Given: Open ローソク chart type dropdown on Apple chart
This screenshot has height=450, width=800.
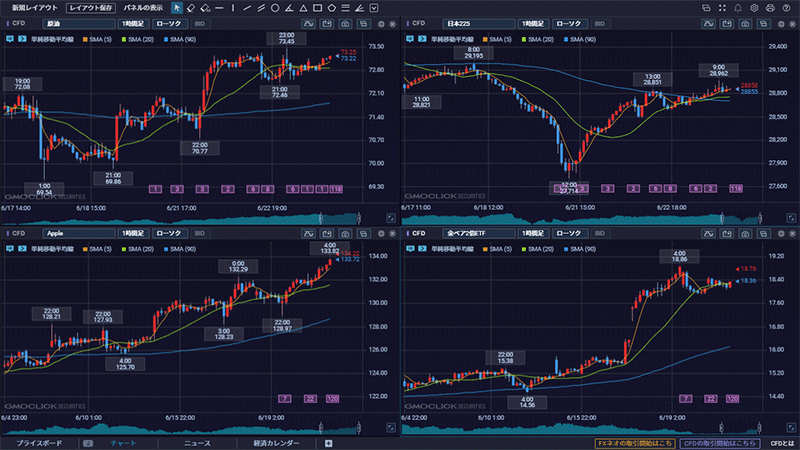Looking at the screenshot, I should tap(169, 232).
